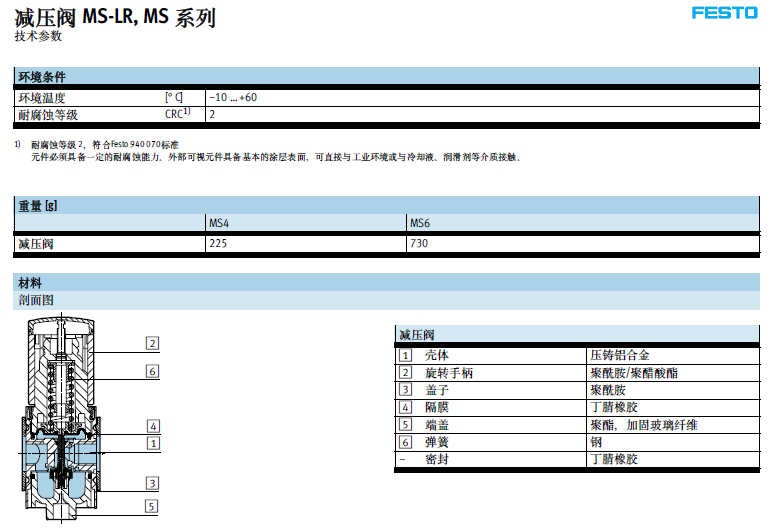
Task: Click boxed number 1 in 壳体 row
Action: (405, 355)
